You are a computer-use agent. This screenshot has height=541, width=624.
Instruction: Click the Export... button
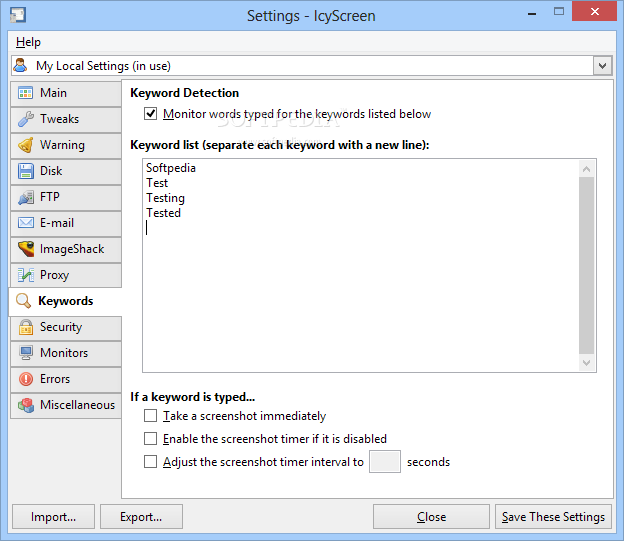click(x=141, y=517)
